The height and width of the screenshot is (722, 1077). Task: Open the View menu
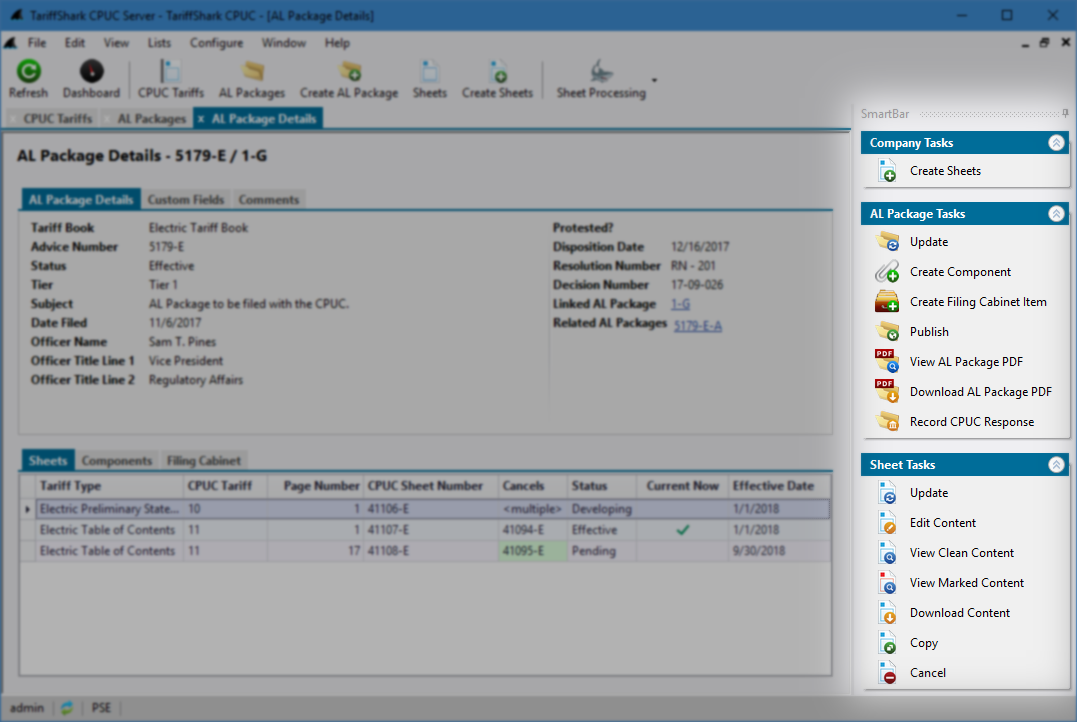coord(116,43)
